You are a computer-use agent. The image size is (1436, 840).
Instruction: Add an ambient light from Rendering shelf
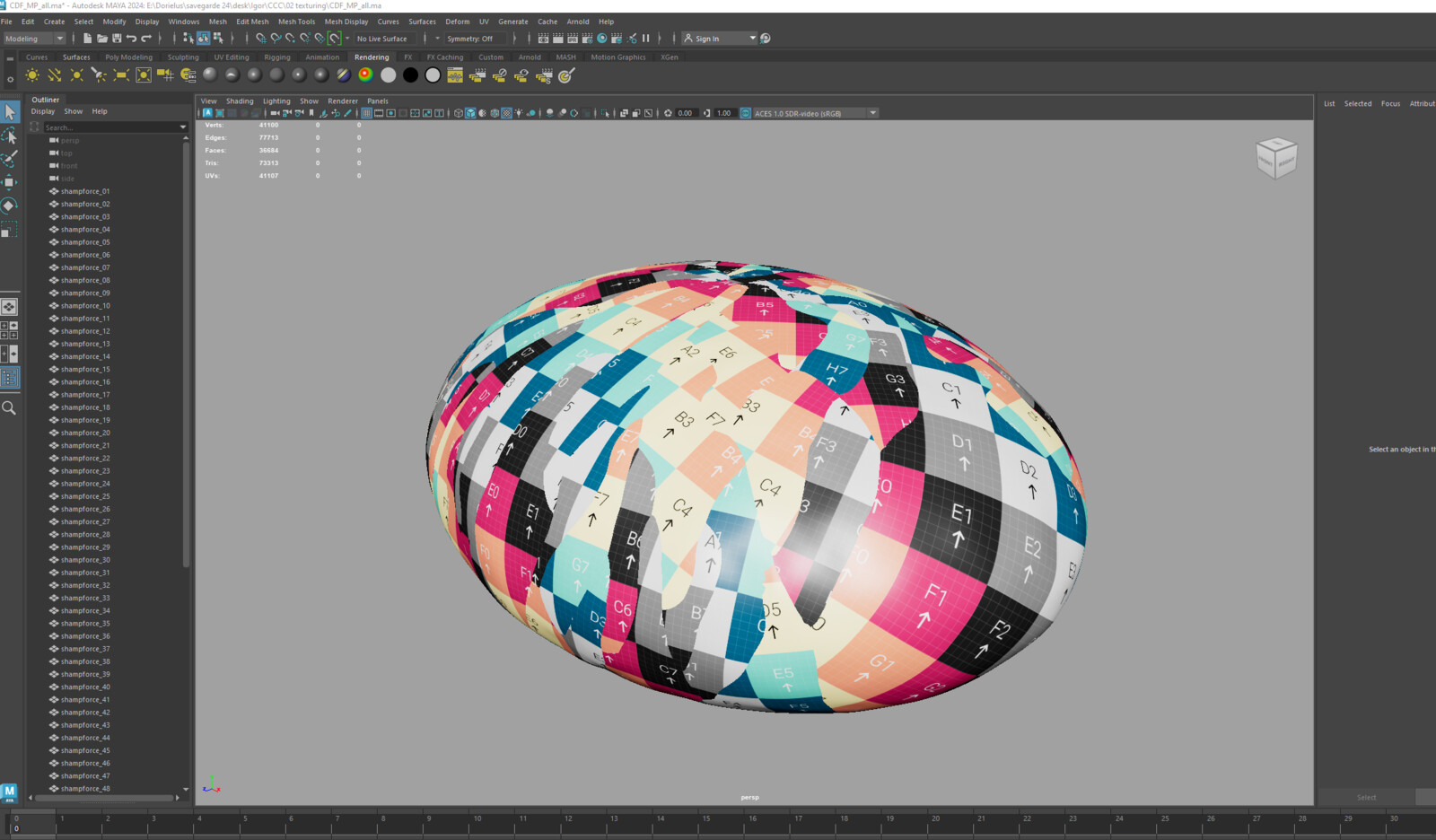coord(32,75)
